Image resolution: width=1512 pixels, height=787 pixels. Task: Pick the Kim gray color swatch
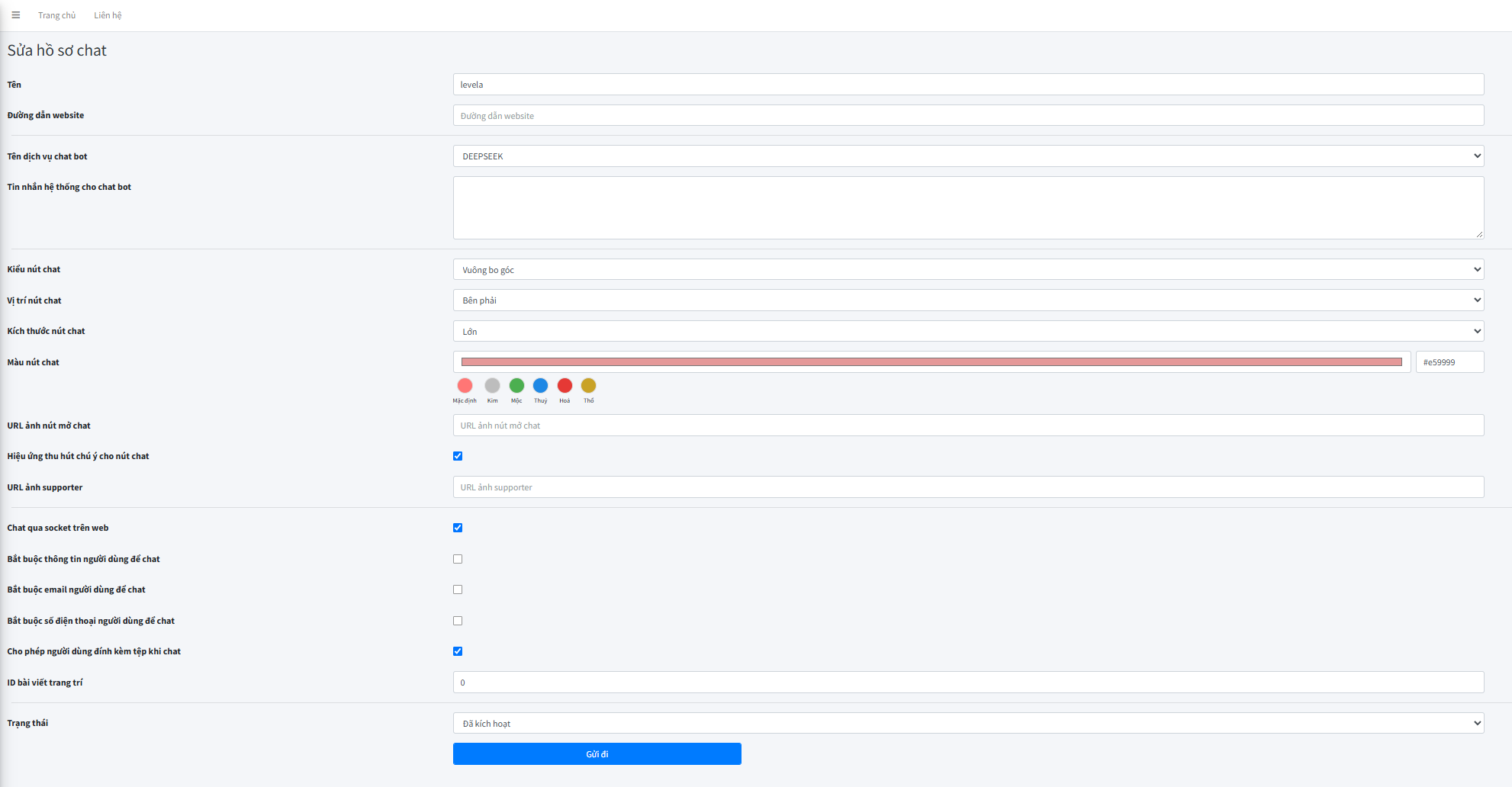coord(492,386)
